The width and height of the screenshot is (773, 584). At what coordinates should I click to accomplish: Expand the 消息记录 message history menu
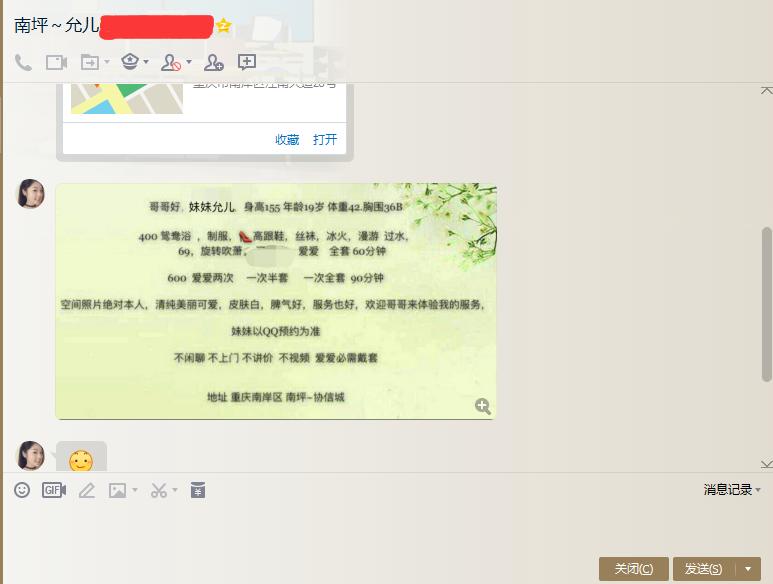pos(732,490)
